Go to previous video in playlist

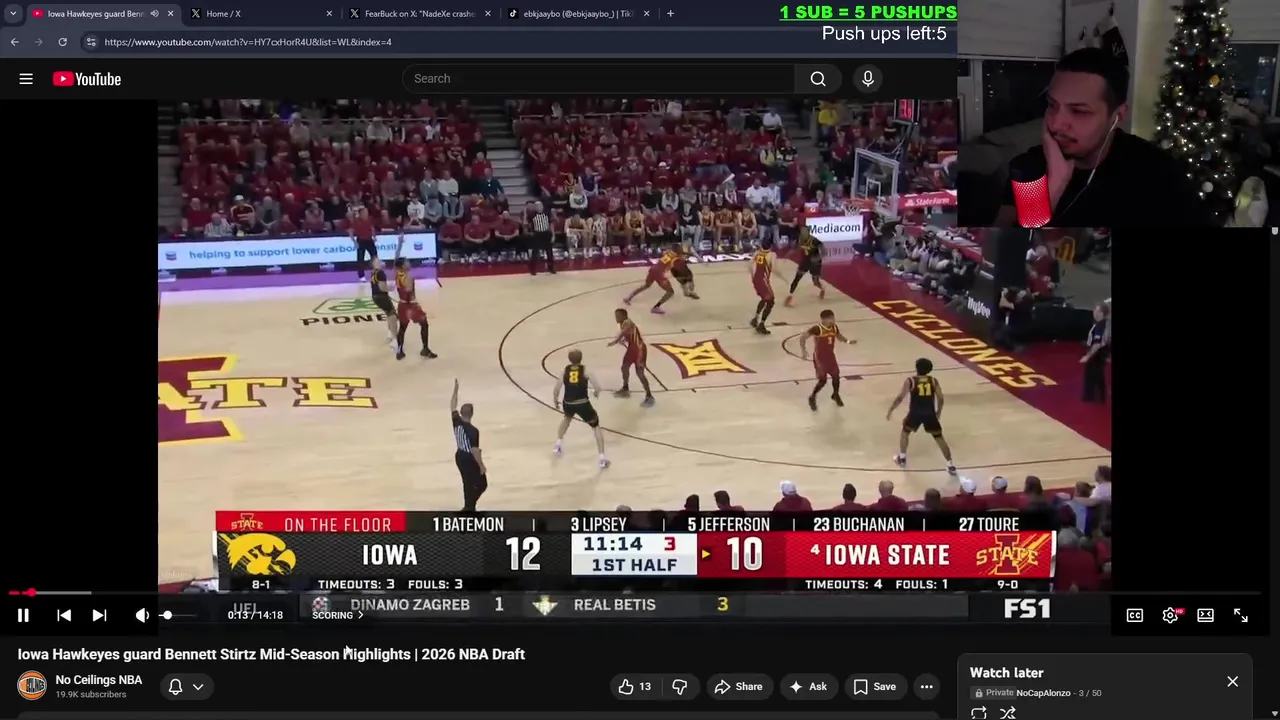coord(64,615)
